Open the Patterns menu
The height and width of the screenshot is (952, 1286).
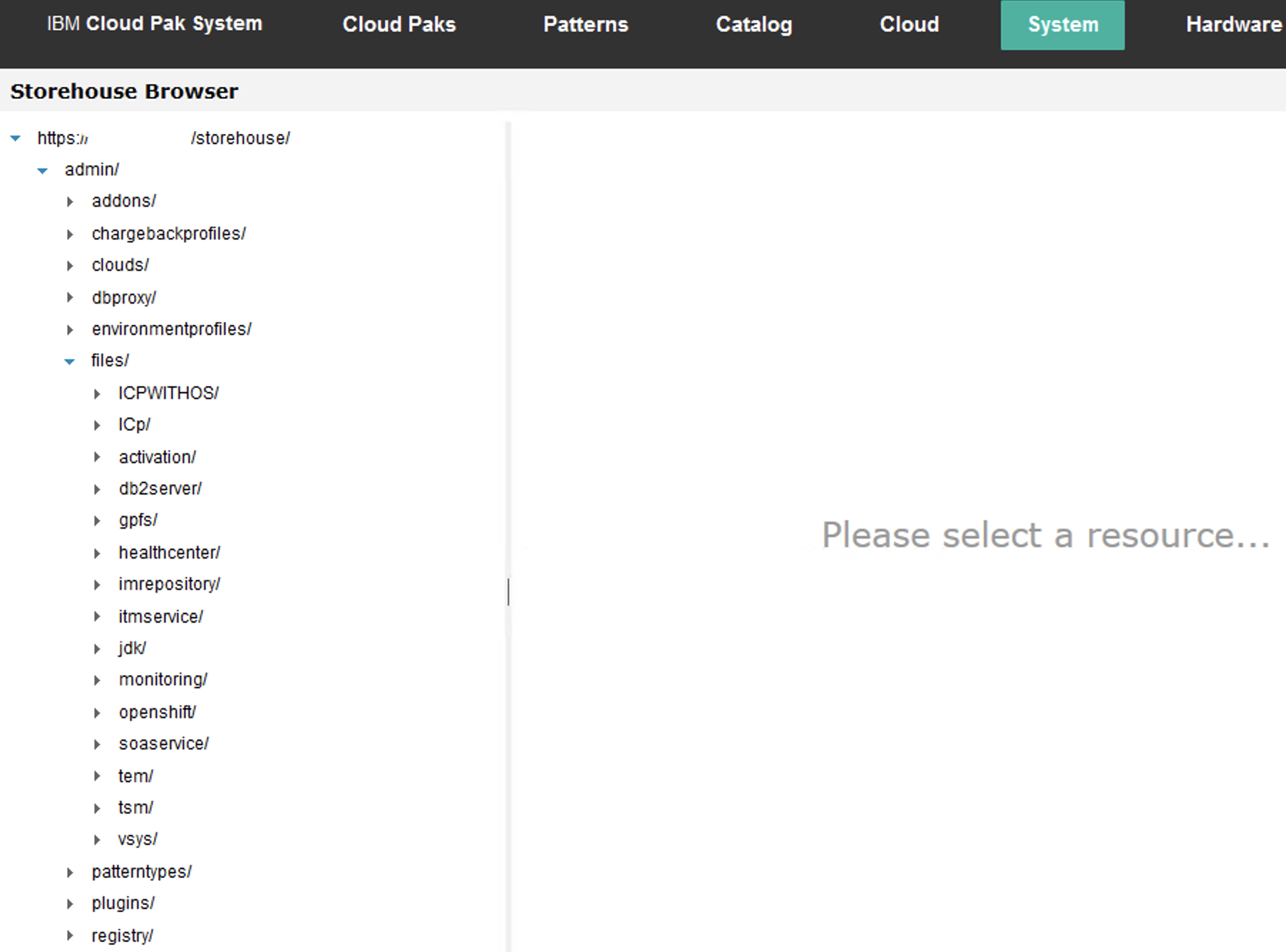(x=586, y=24)
